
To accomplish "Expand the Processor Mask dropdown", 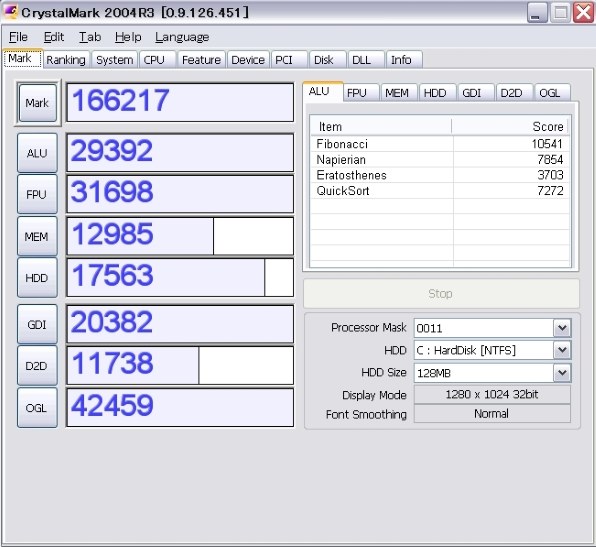I will pyautogui.click(x=562, y=328).
